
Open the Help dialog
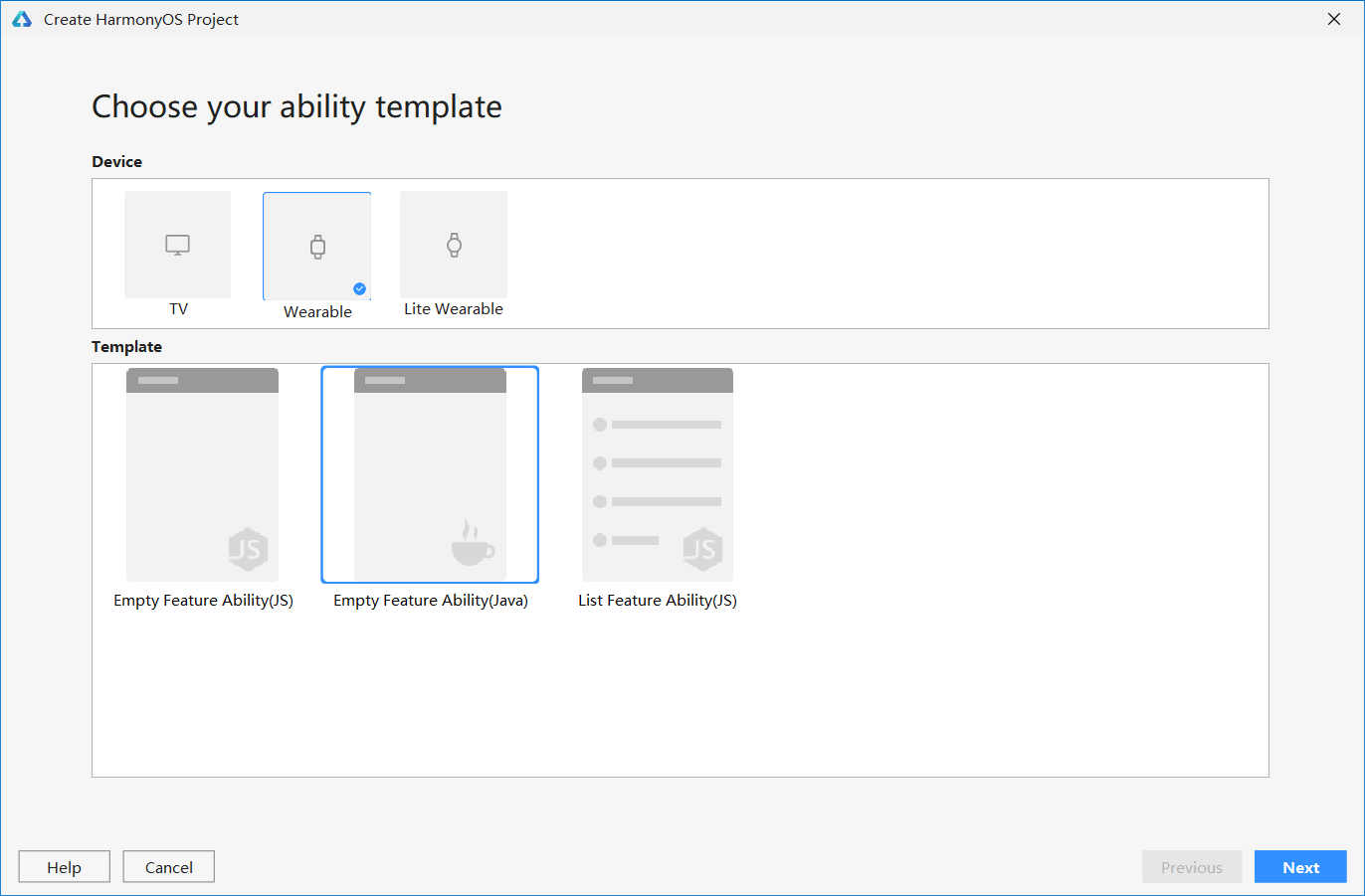click(x=64, y=866)
